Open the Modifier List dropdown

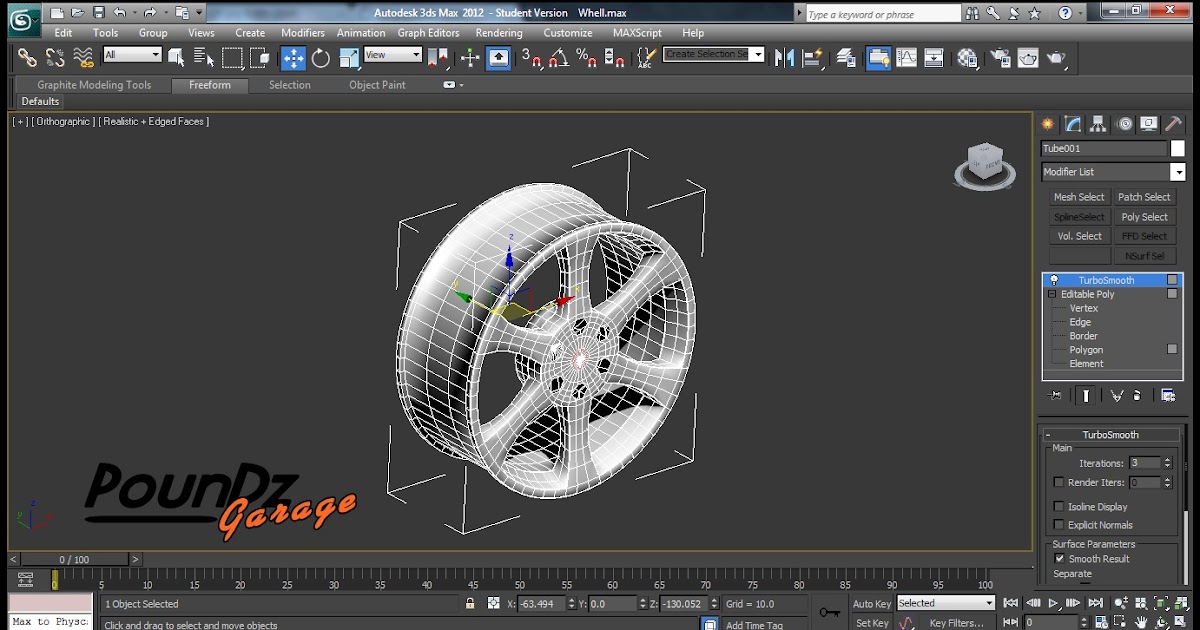[1179, 171]
